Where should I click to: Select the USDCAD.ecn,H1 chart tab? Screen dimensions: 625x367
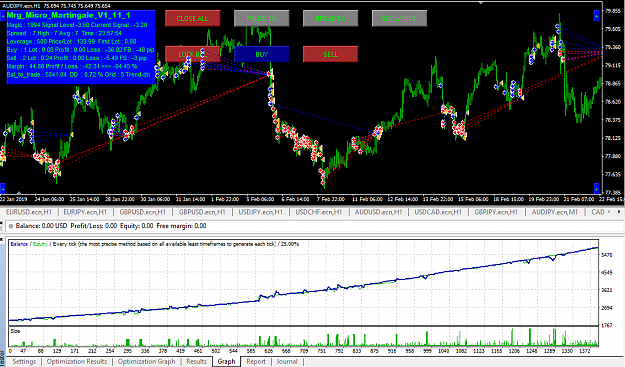tap(438, 212)
